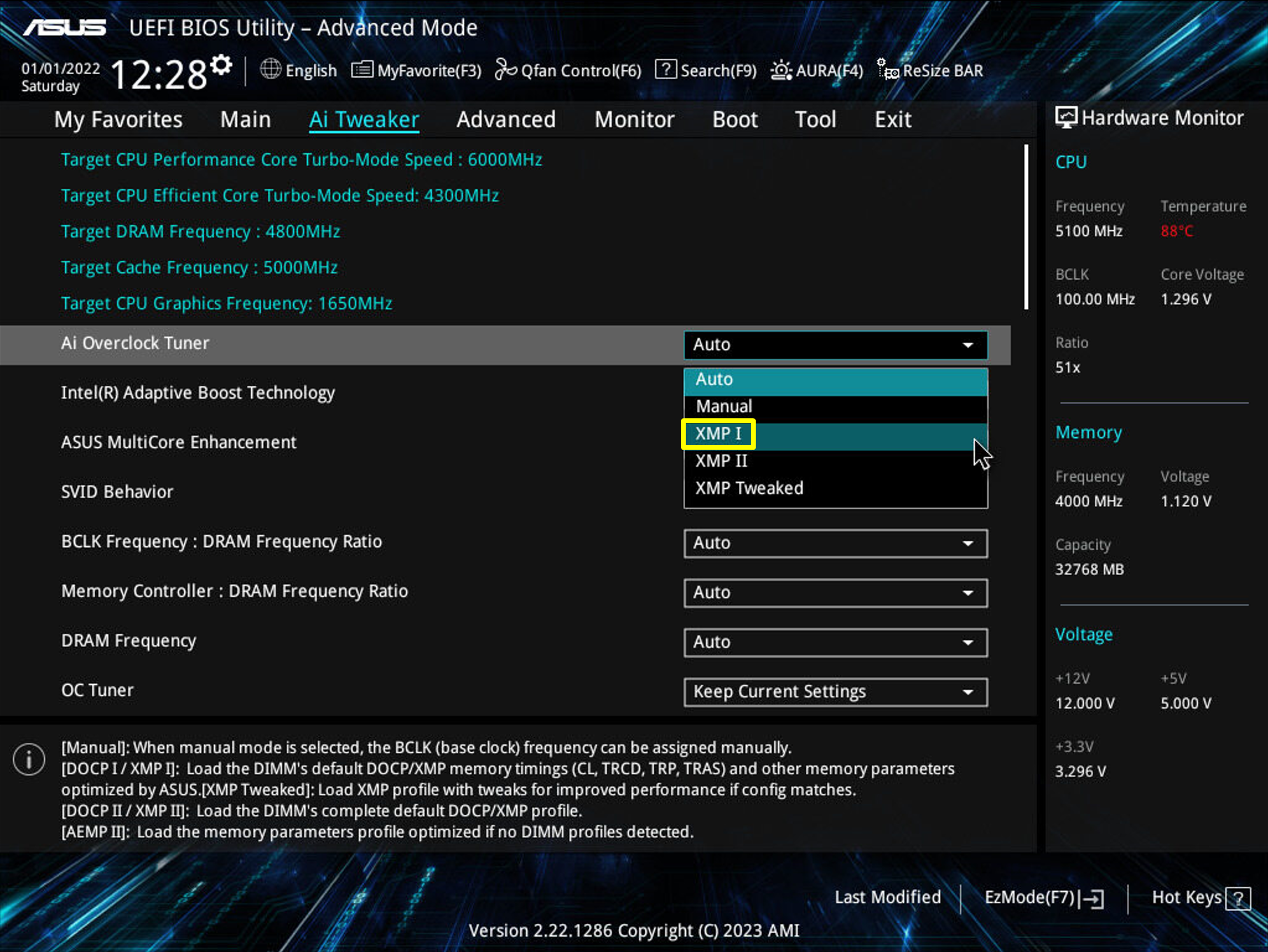1268x952 pixels.
Task: Click the Hardware Monitor panel icon
Action: click(x=1066, y=117)
